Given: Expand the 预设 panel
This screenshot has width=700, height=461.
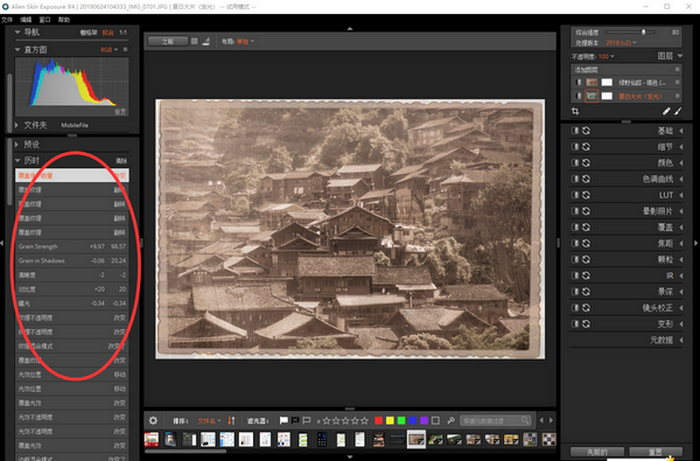Looking at the screenshot, I should tap(30, 144).
